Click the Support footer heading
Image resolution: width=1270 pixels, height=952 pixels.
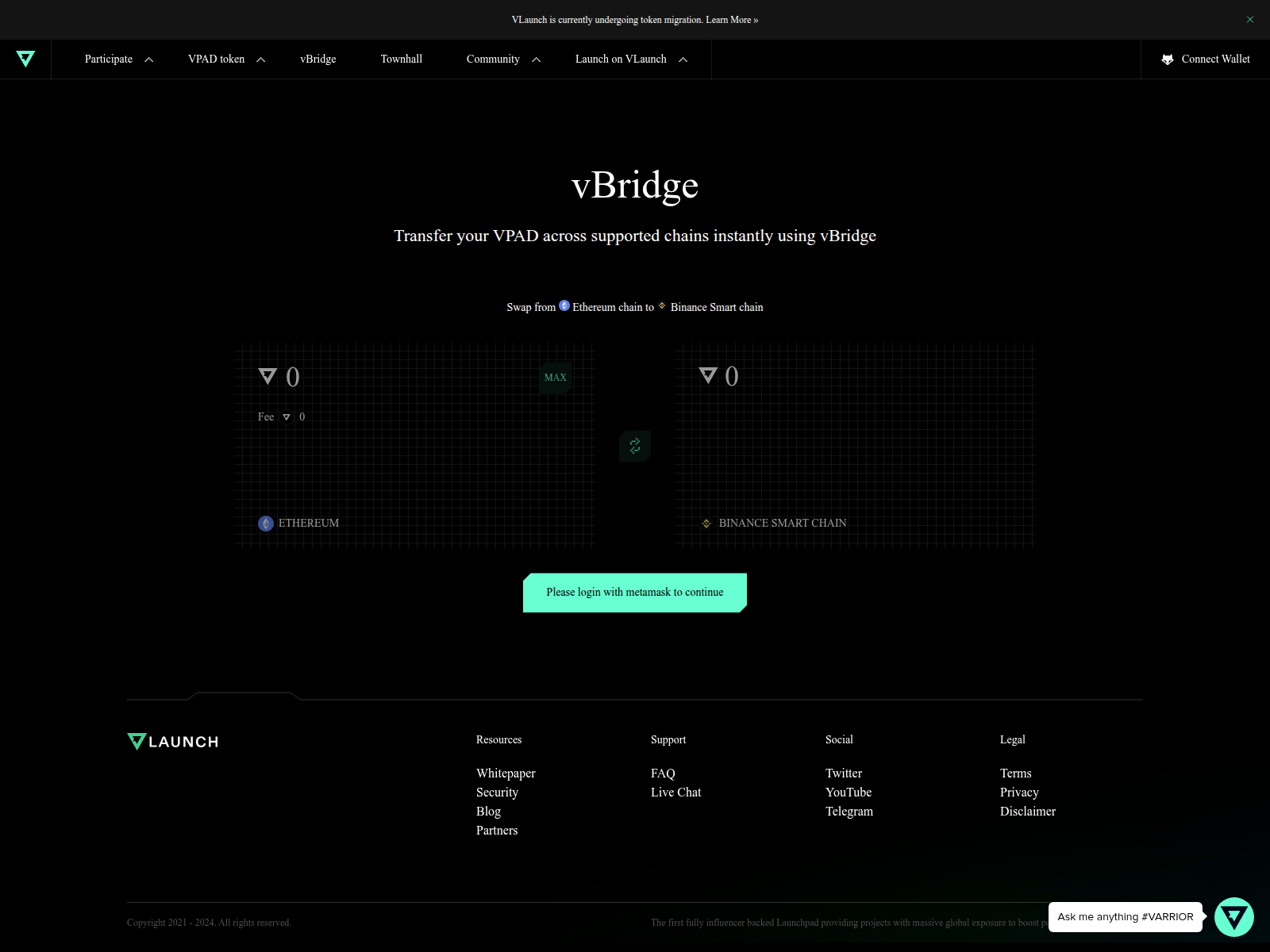[668, 739]
